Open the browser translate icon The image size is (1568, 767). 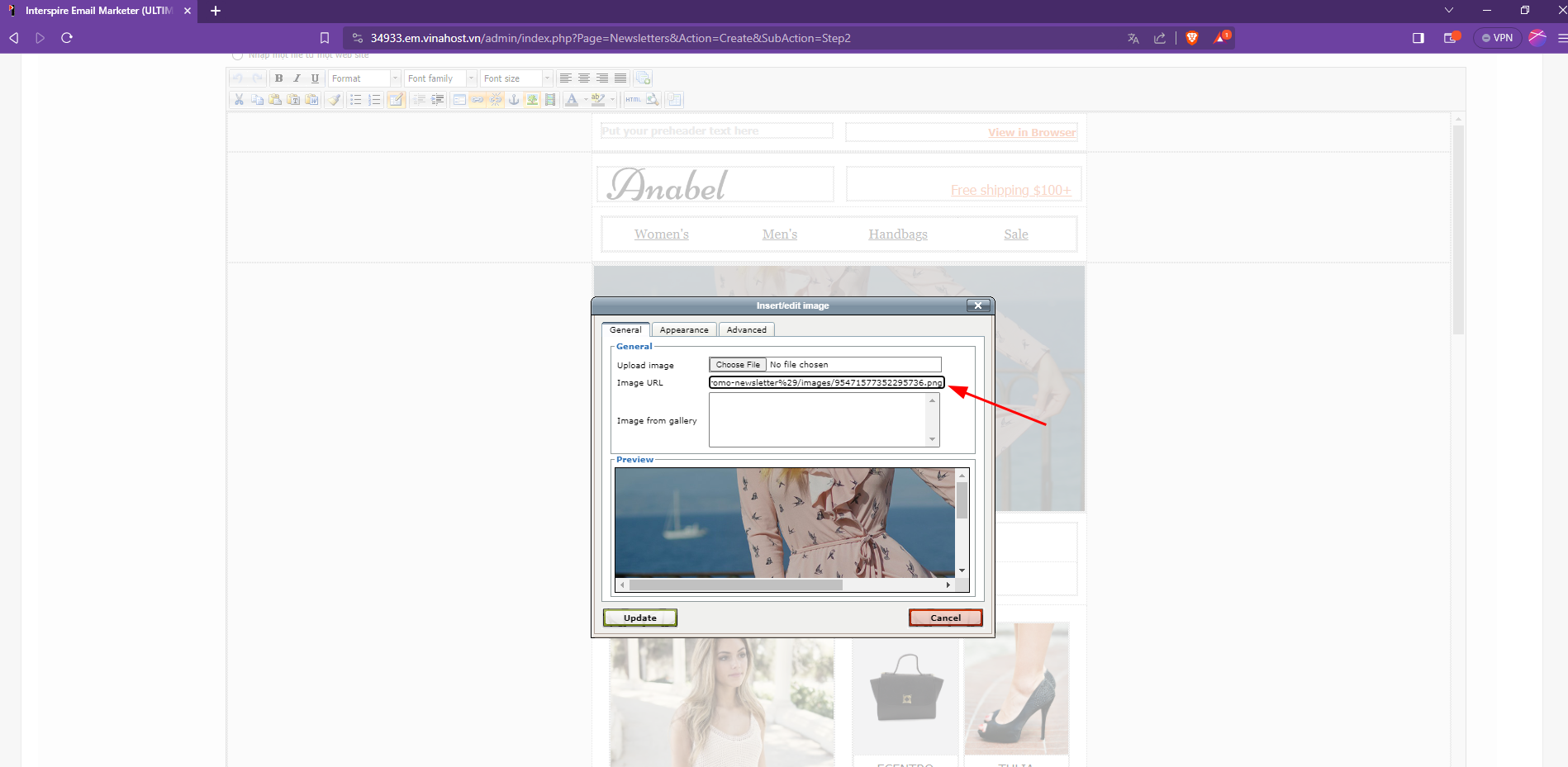(x=1133, y=38)
